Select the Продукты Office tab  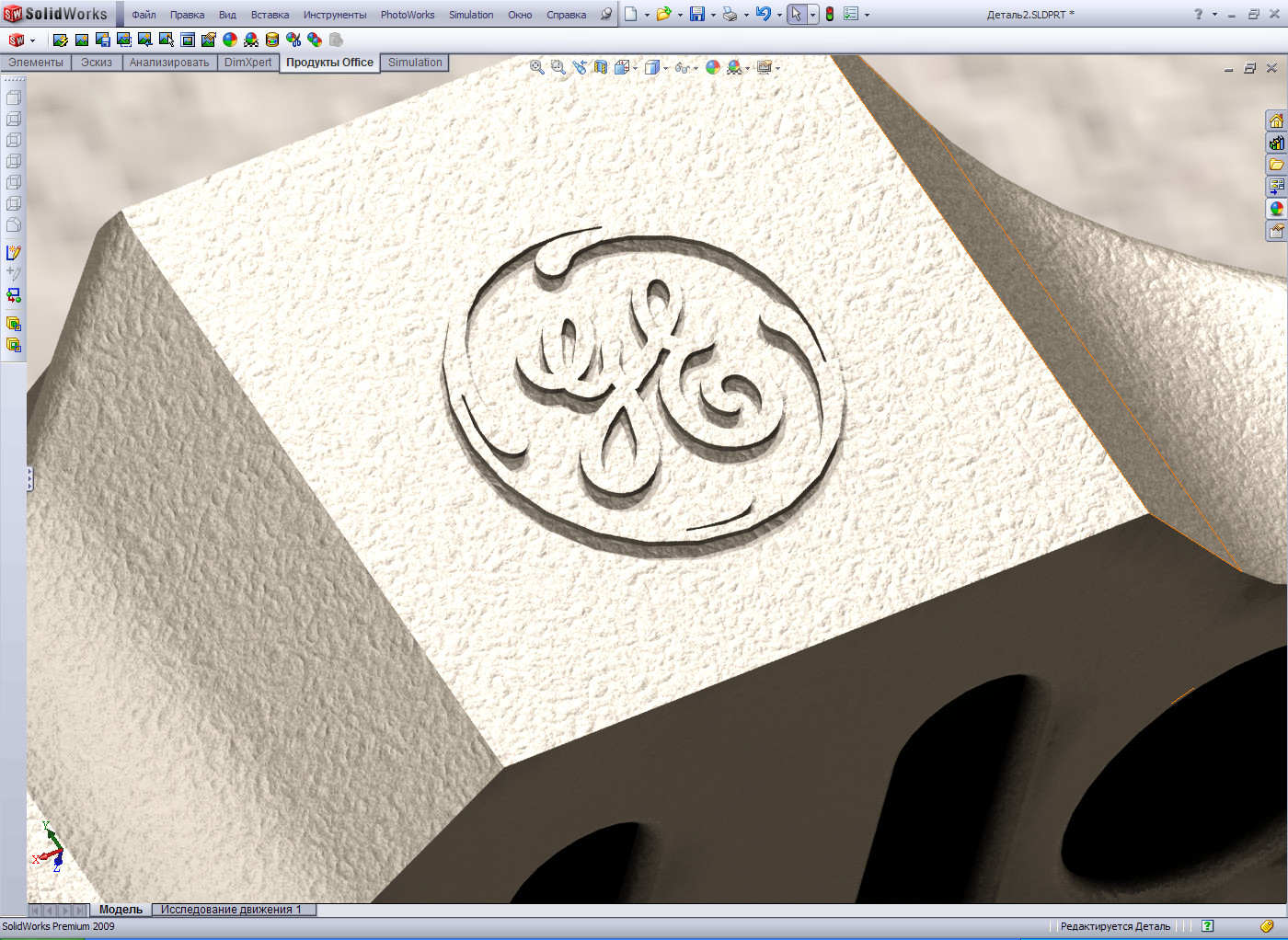[329, 63]
